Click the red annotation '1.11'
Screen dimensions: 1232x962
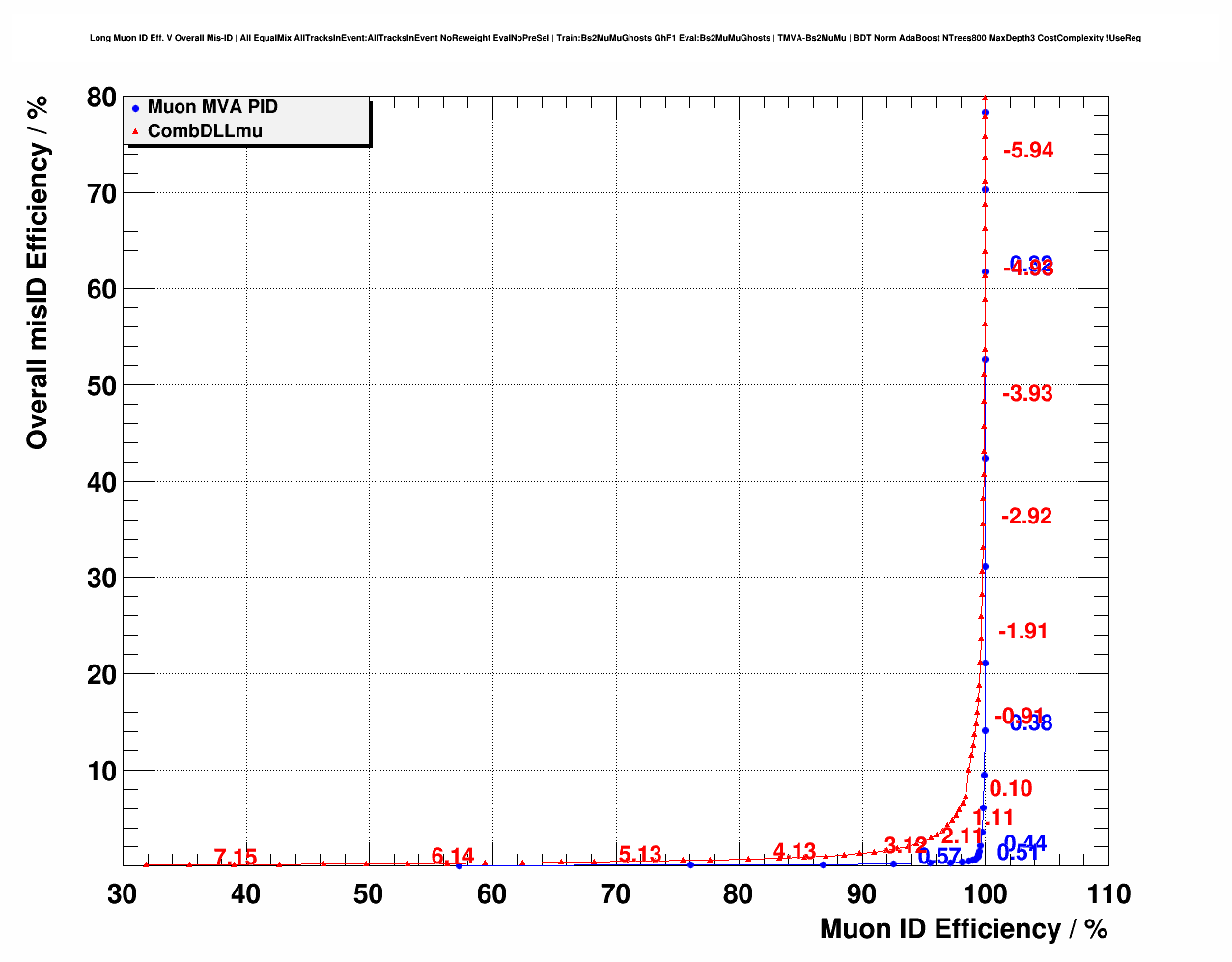[x=994, y=817]
